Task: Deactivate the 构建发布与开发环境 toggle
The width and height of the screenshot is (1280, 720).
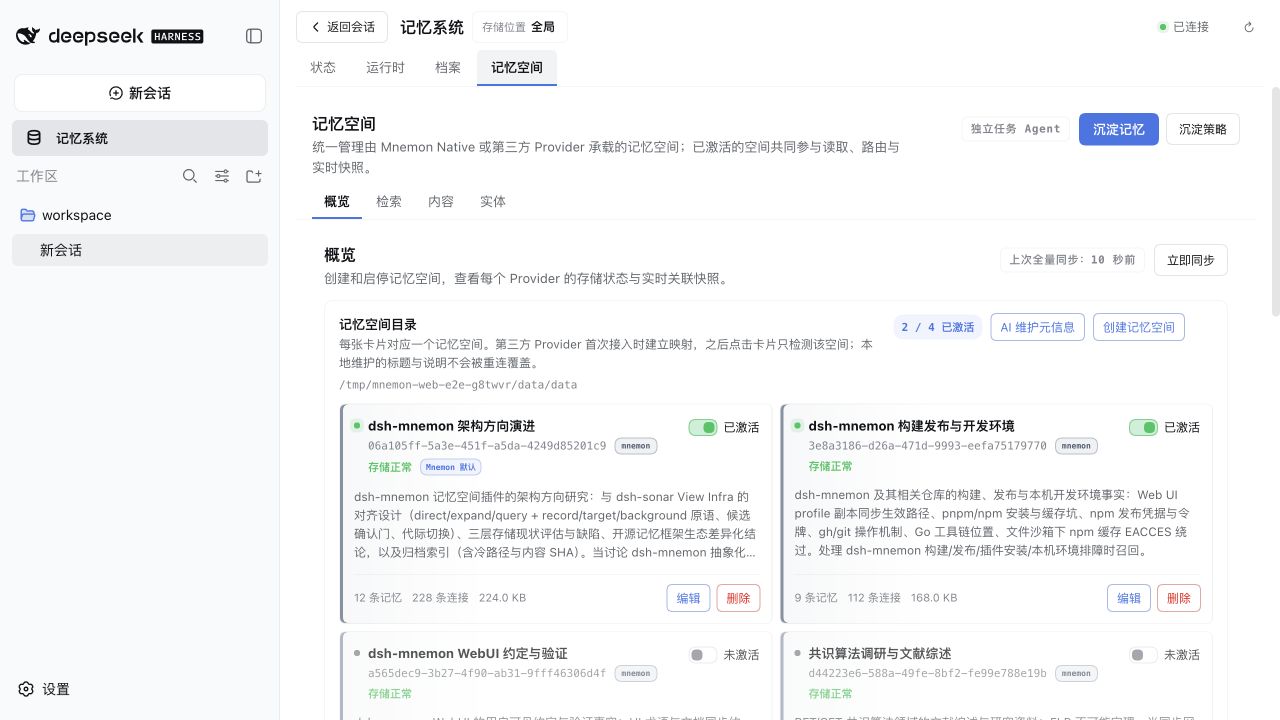Action: [x=1143, y=427]
